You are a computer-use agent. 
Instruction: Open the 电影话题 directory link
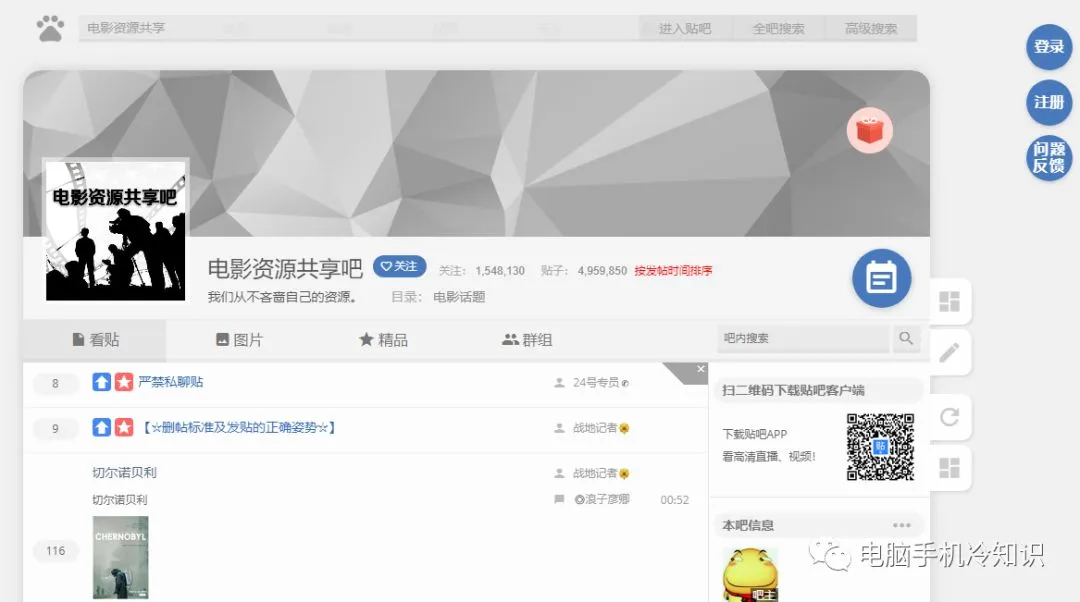pos(459,297)
